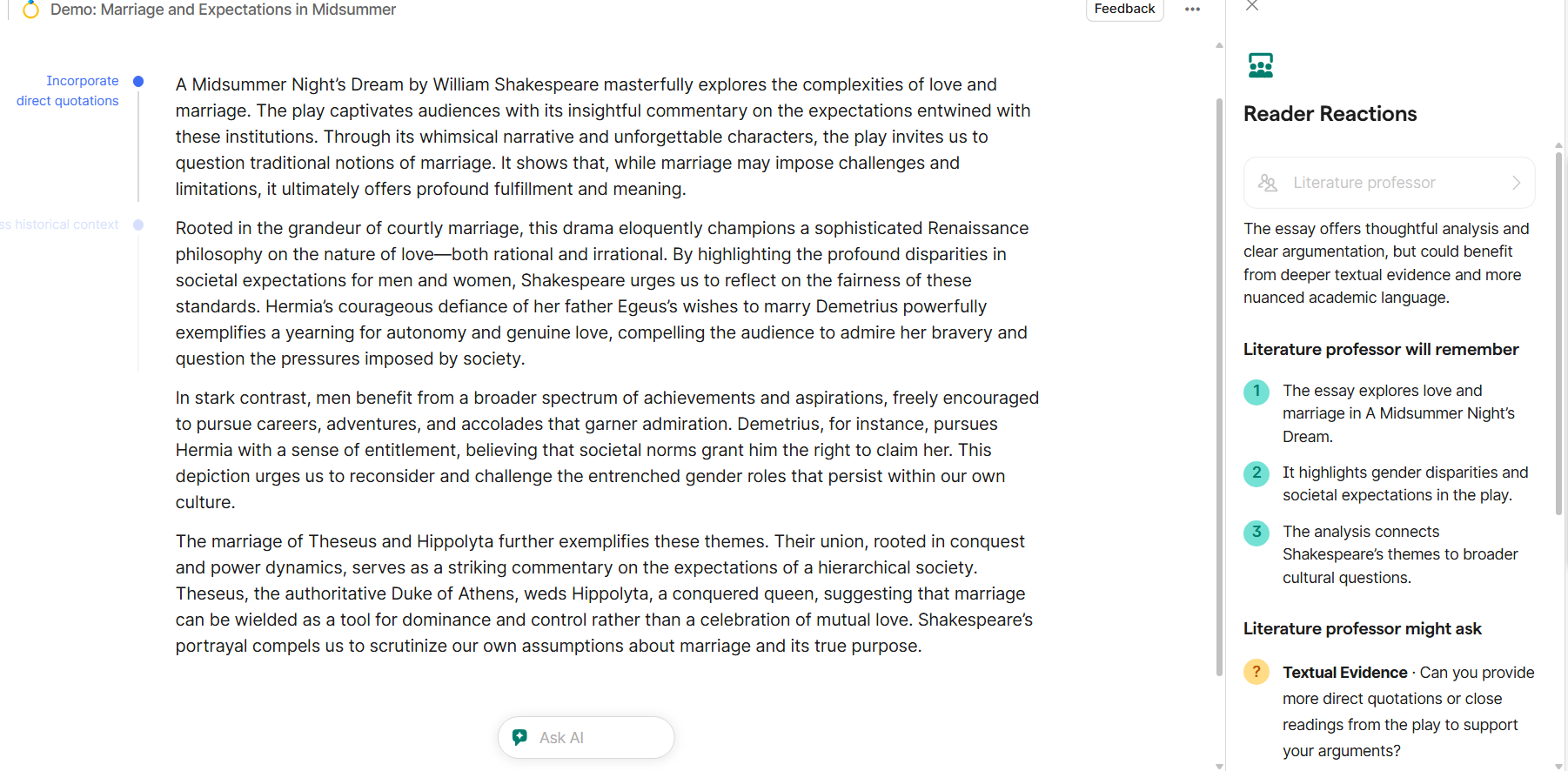Expand the Literature professor reader chevron
This screenshot has width=1568, height=771.
1516,183
